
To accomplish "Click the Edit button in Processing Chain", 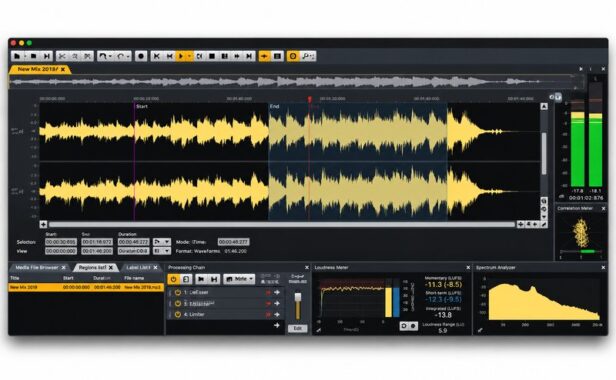I will tap(298, 329).
